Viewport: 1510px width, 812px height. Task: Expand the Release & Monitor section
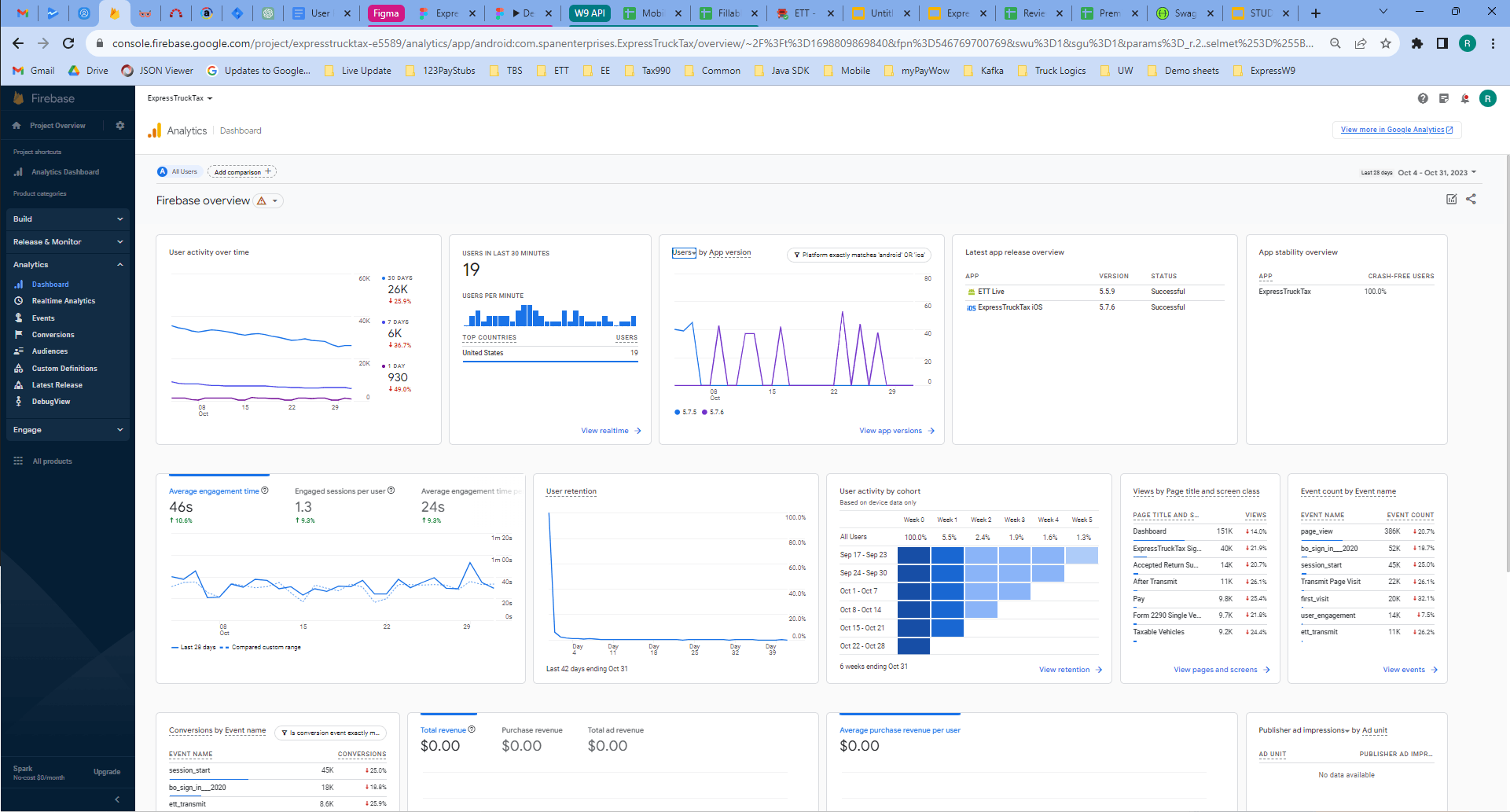click(x=68, y=242)
